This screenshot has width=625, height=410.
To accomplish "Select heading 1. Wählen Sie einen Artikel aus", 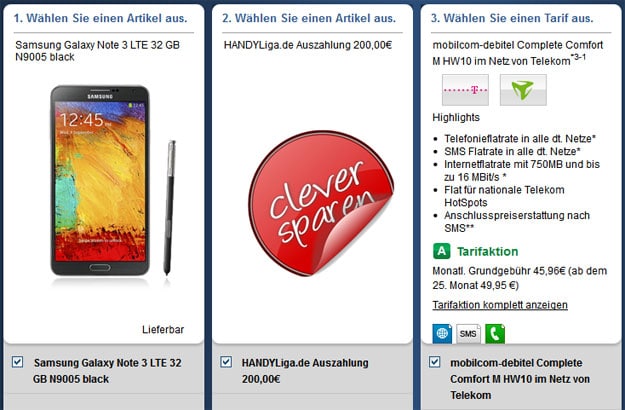I will pos(100,18).
